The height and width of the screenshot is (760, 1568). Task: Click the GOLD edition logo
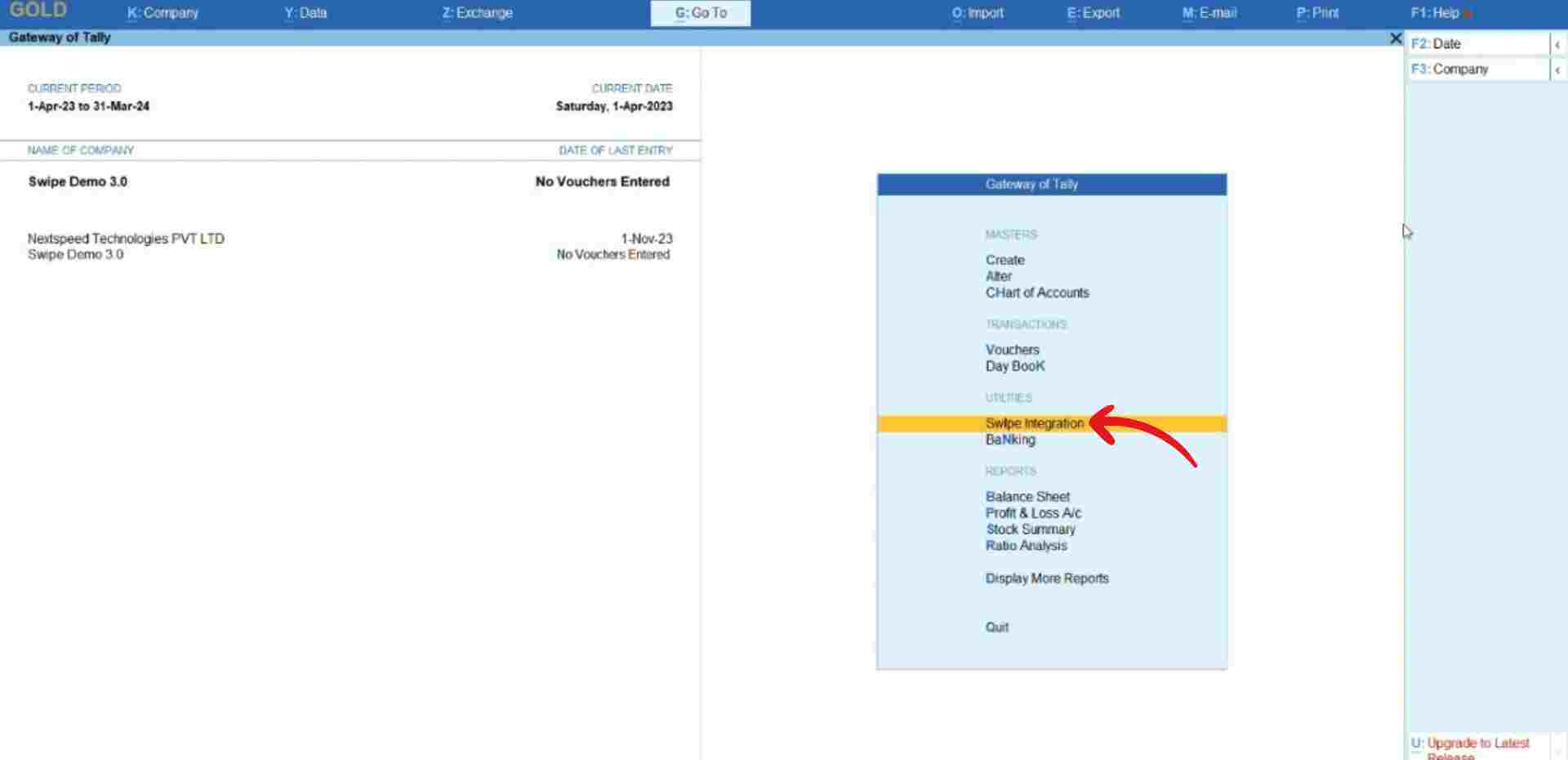[x=38, y=11]
